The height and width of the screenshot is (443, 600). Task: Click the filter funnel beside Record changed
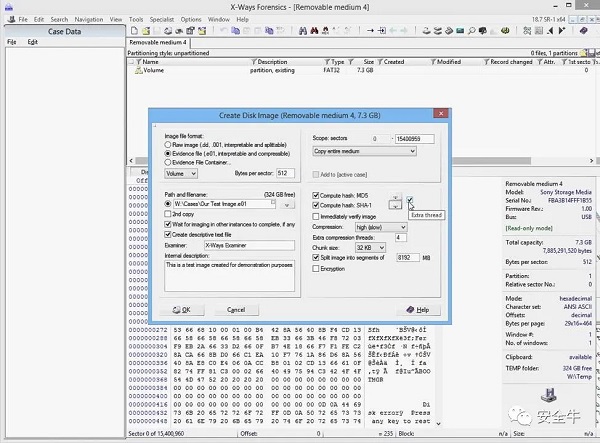[x=486, y=62]
